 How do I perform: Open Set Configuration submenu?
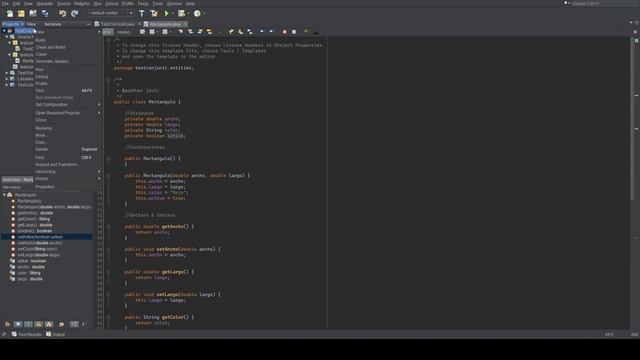[67, 105]
